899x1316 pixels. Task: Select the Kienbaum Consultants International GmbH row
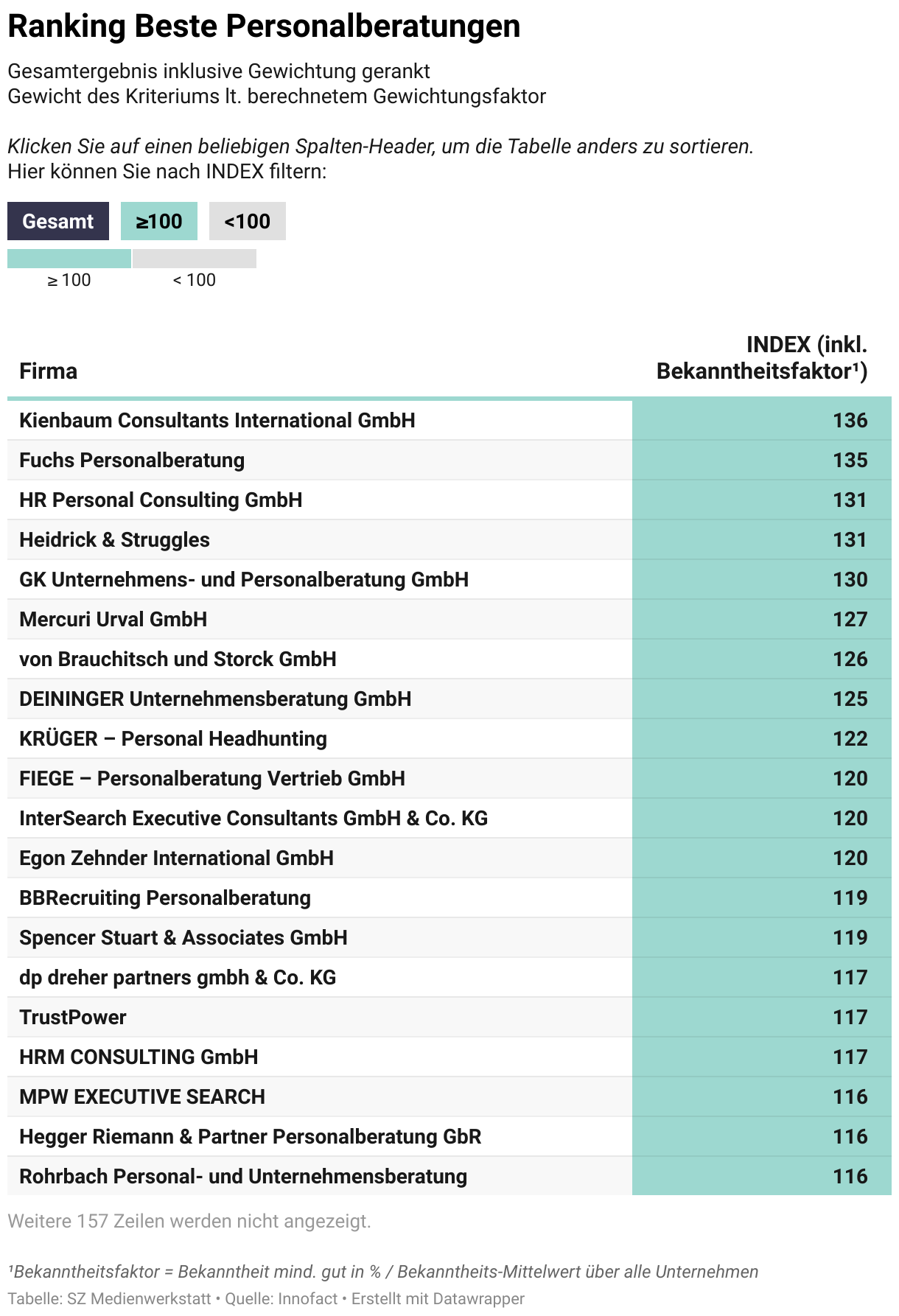(217, 420)
